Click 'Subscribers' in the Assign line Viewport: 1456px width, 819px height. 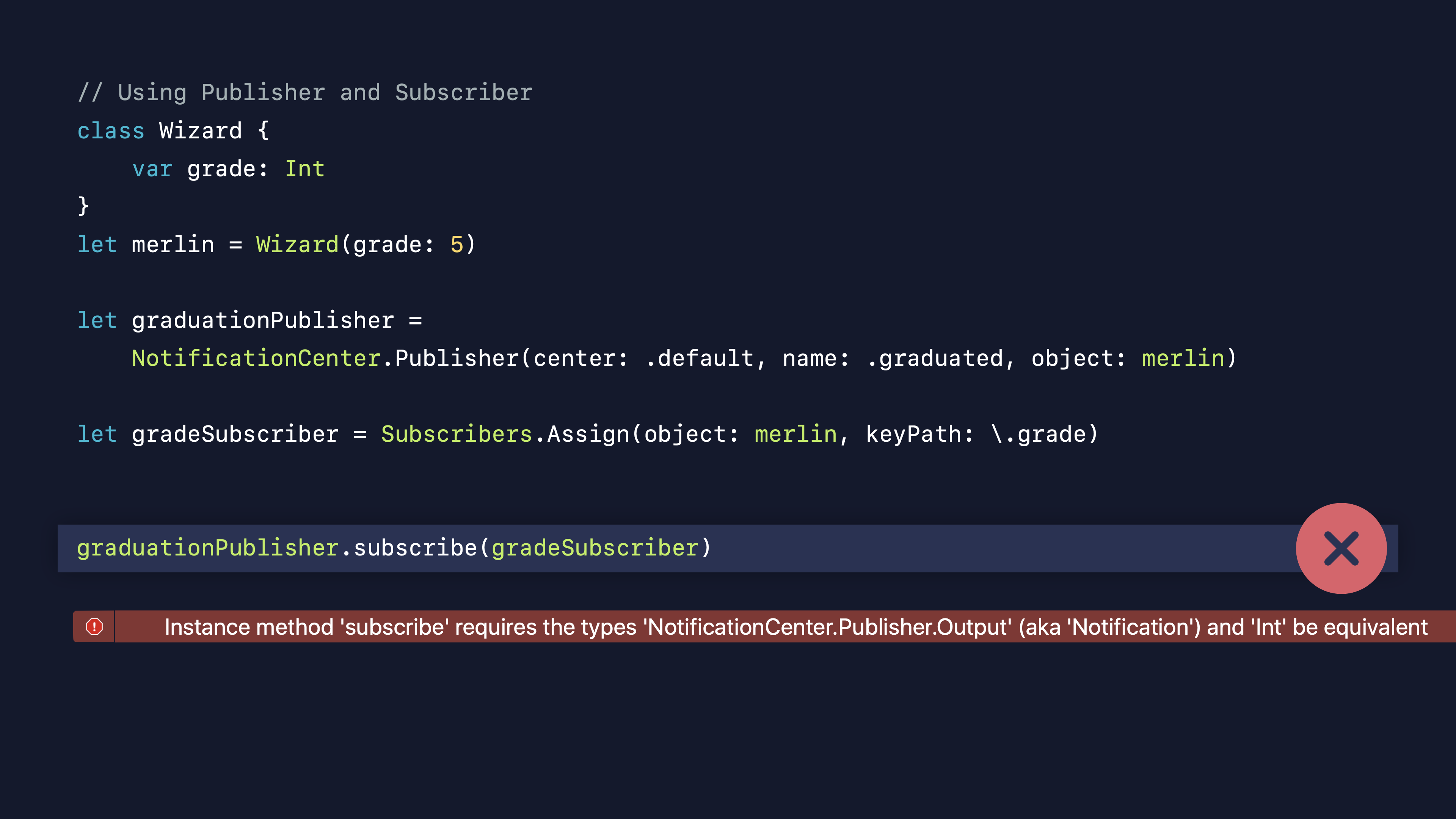456,433
